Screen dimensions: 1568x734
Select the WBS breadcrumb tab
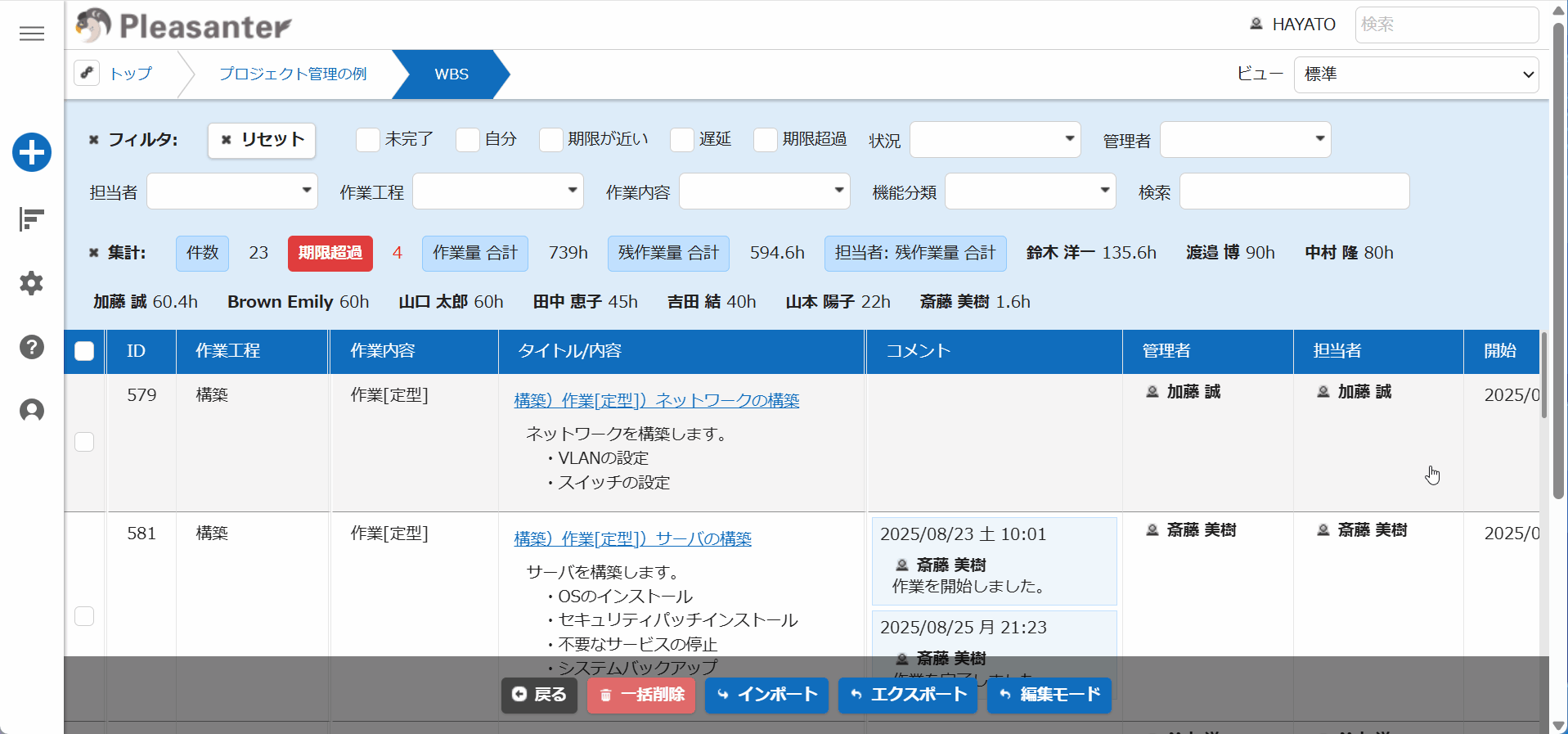[x=452, y=74]
